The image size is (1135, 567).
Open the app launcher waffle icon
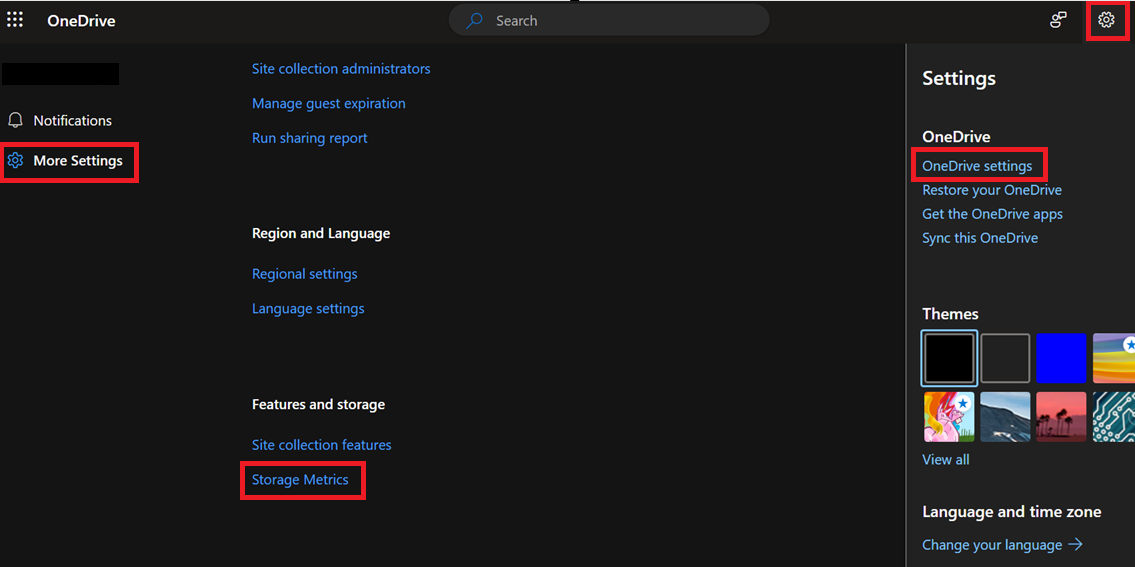pos(14,20)
